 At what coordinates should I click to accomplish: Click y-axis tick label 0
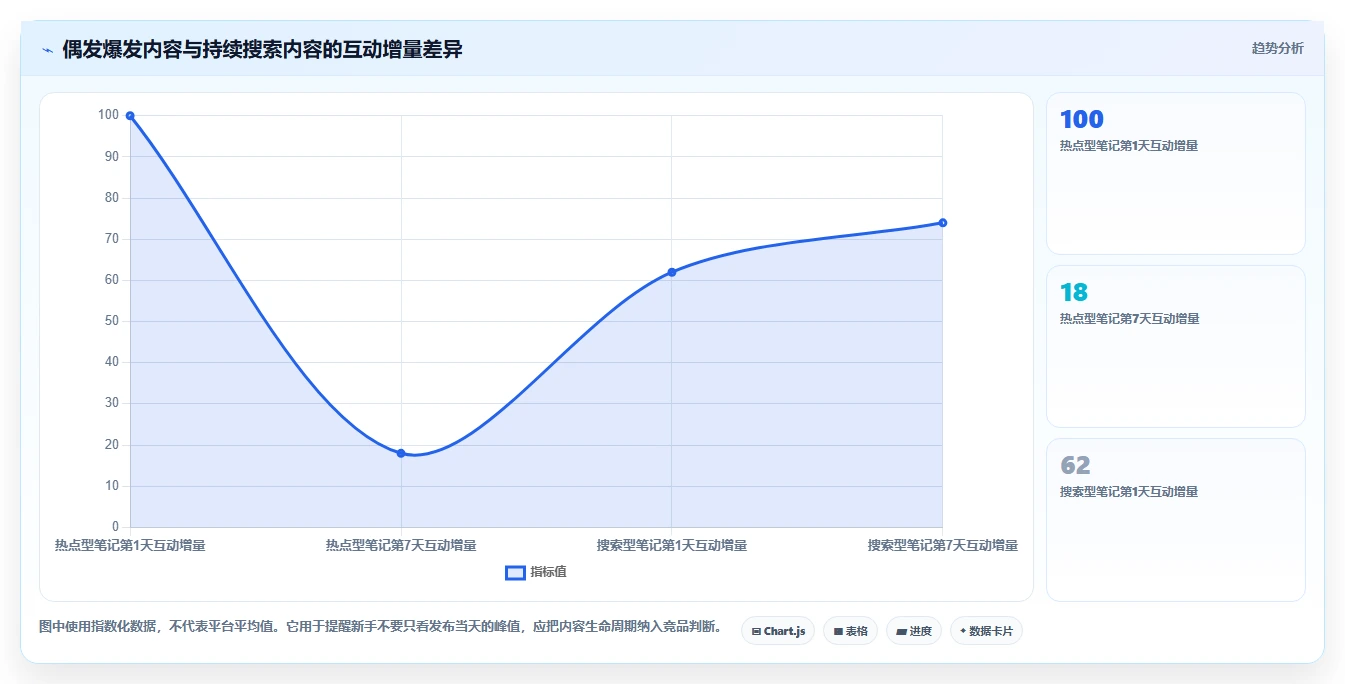(116, 527)
